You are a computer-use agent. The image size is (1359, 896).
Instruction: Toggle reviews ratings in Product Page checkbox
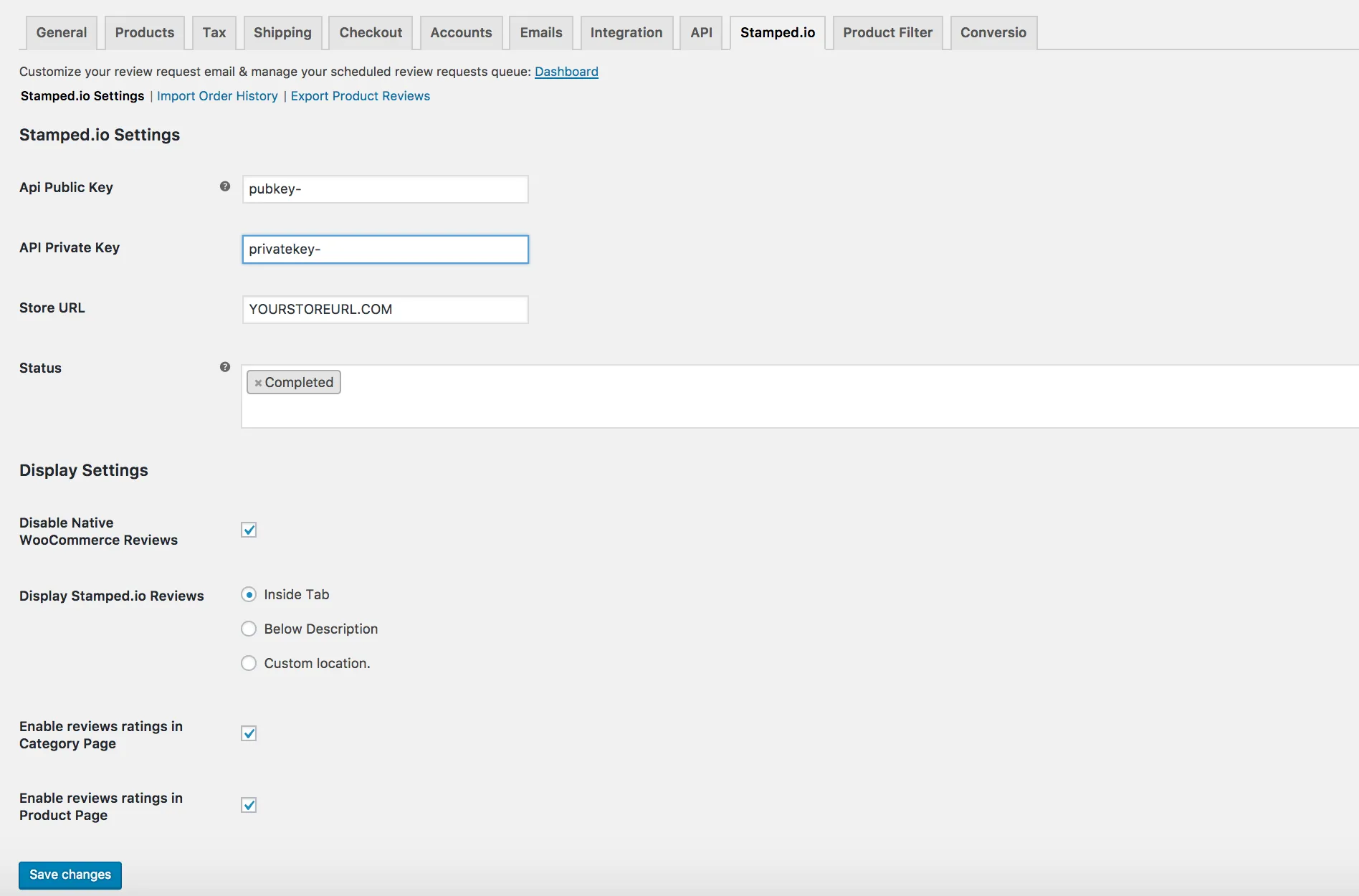pos(249,805)
